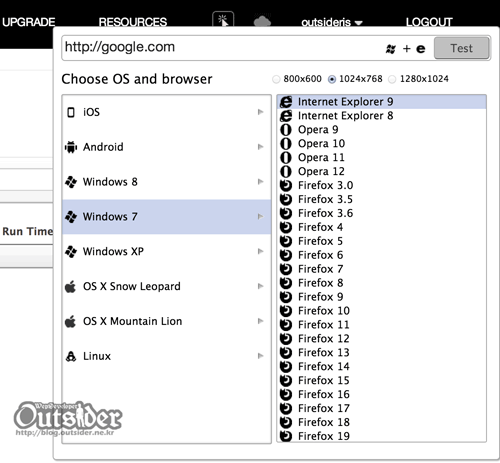Screen dimensions: 500x463
Task: Open the UPGRADE menu item
Action: coord(29,22)
